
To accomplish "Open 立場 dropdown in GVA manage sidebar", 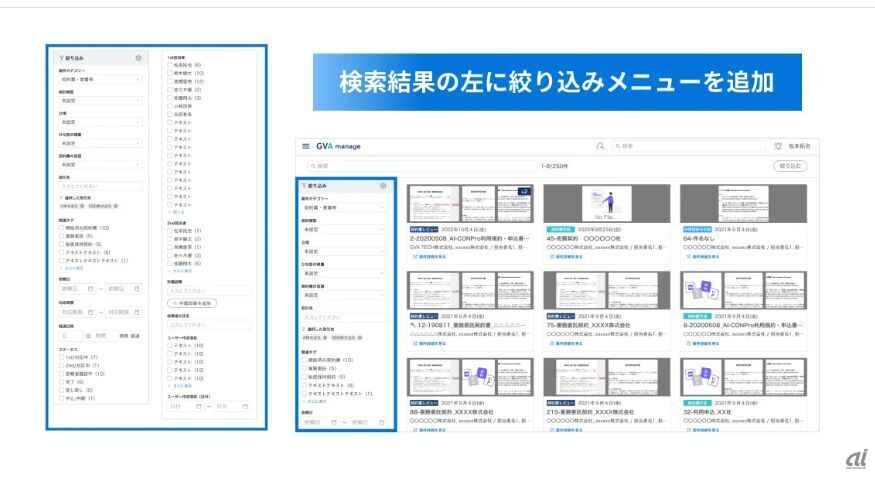I will click(344, 252).
